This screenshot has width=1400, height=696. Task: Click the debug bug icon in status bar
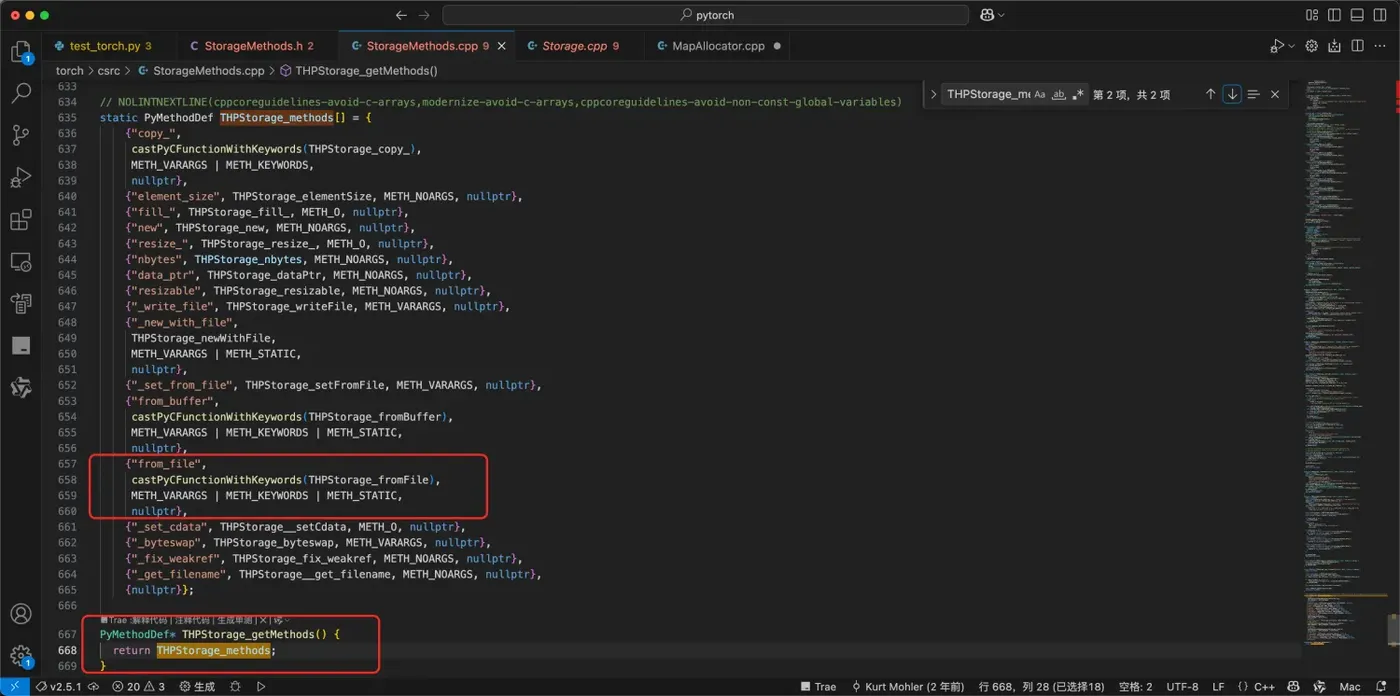[x=235, y=686]
